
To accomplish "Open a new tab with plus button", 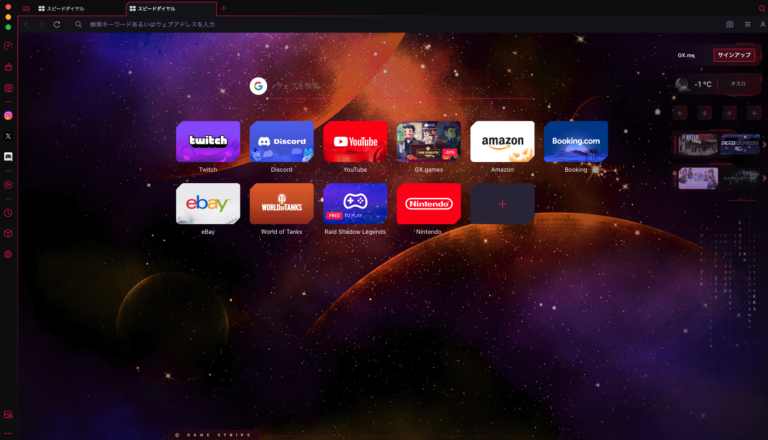I will click(223, 8).
